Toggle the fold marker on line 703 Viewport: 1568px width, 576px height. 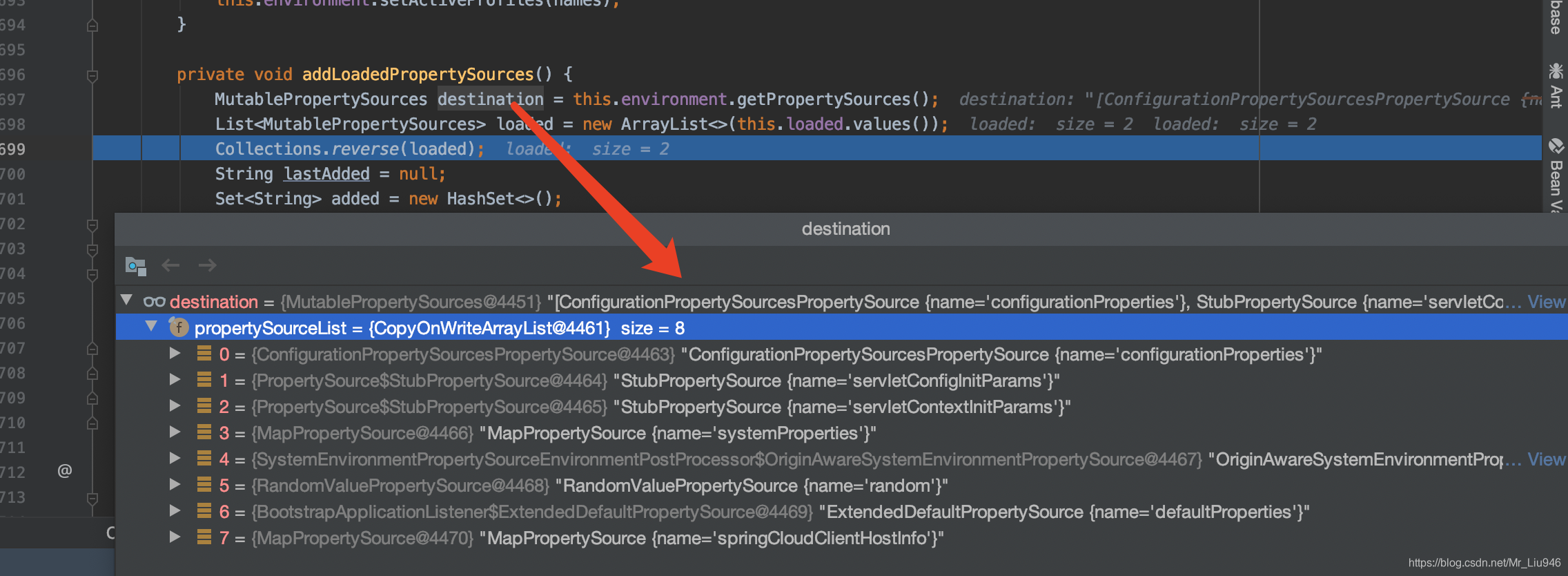[x=92, y=249]
